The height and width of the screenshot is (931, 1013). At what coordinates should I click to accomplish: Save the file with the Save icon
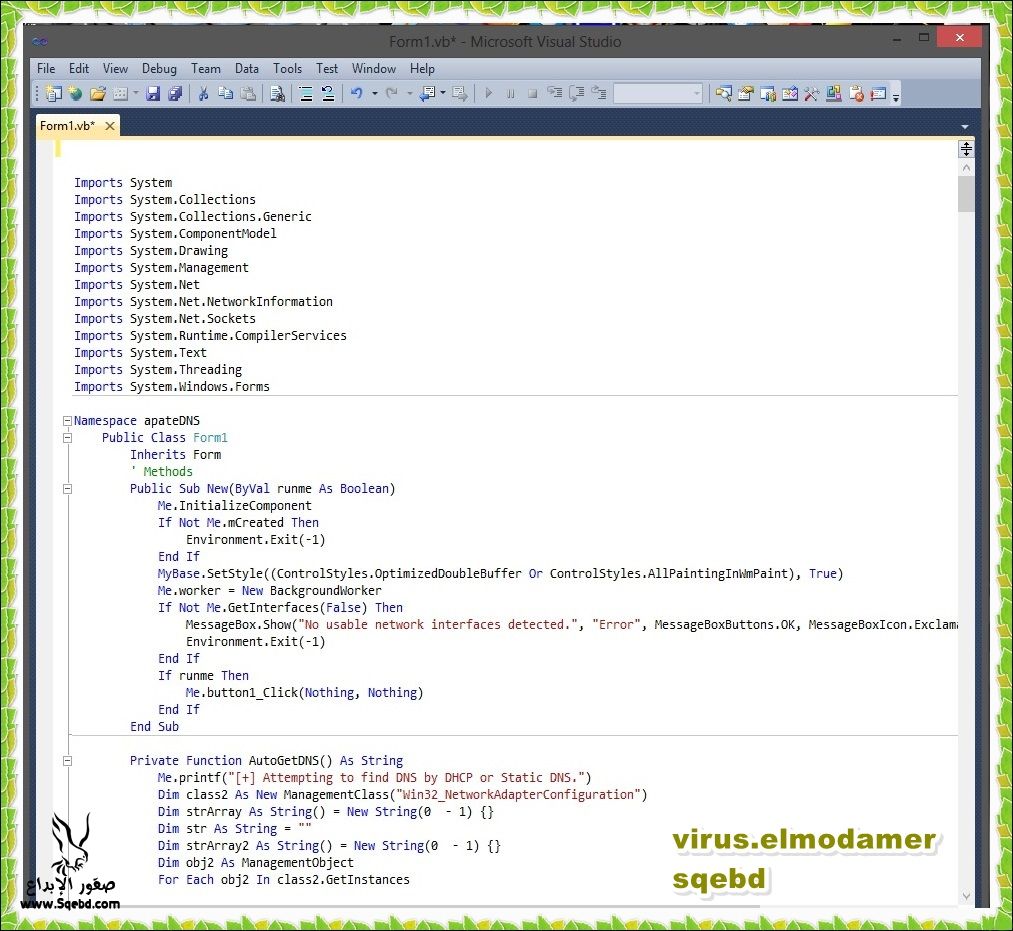tap(153, 94)
